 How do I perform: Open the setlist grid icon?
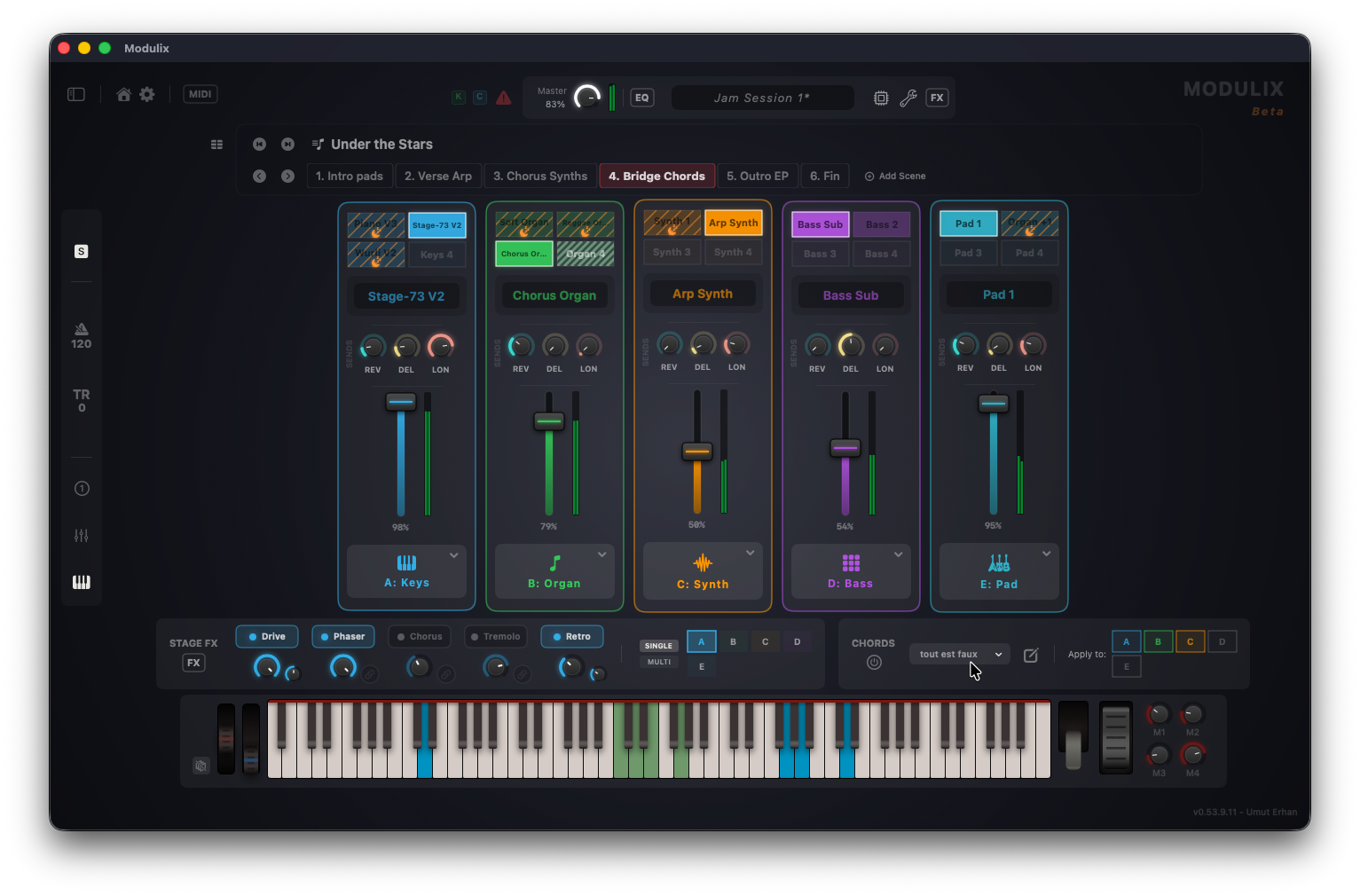[x=216, y=145]
